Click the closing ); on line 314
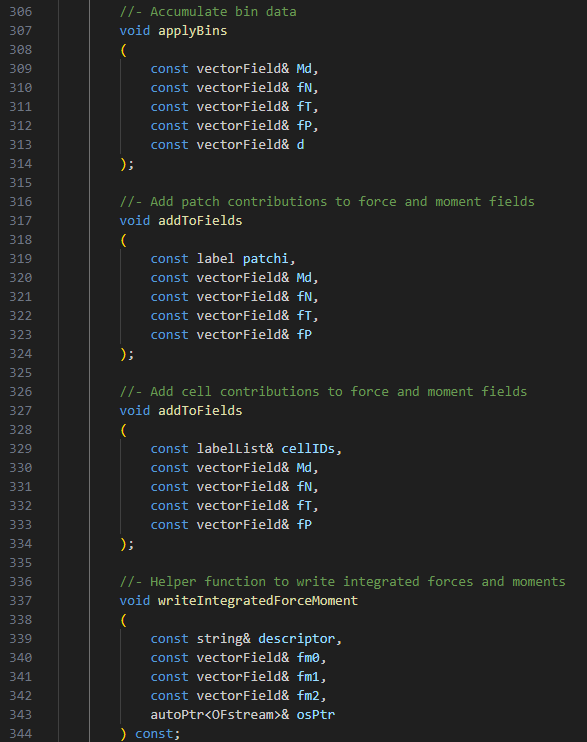 pyautogui.click(x=127, y=164)
